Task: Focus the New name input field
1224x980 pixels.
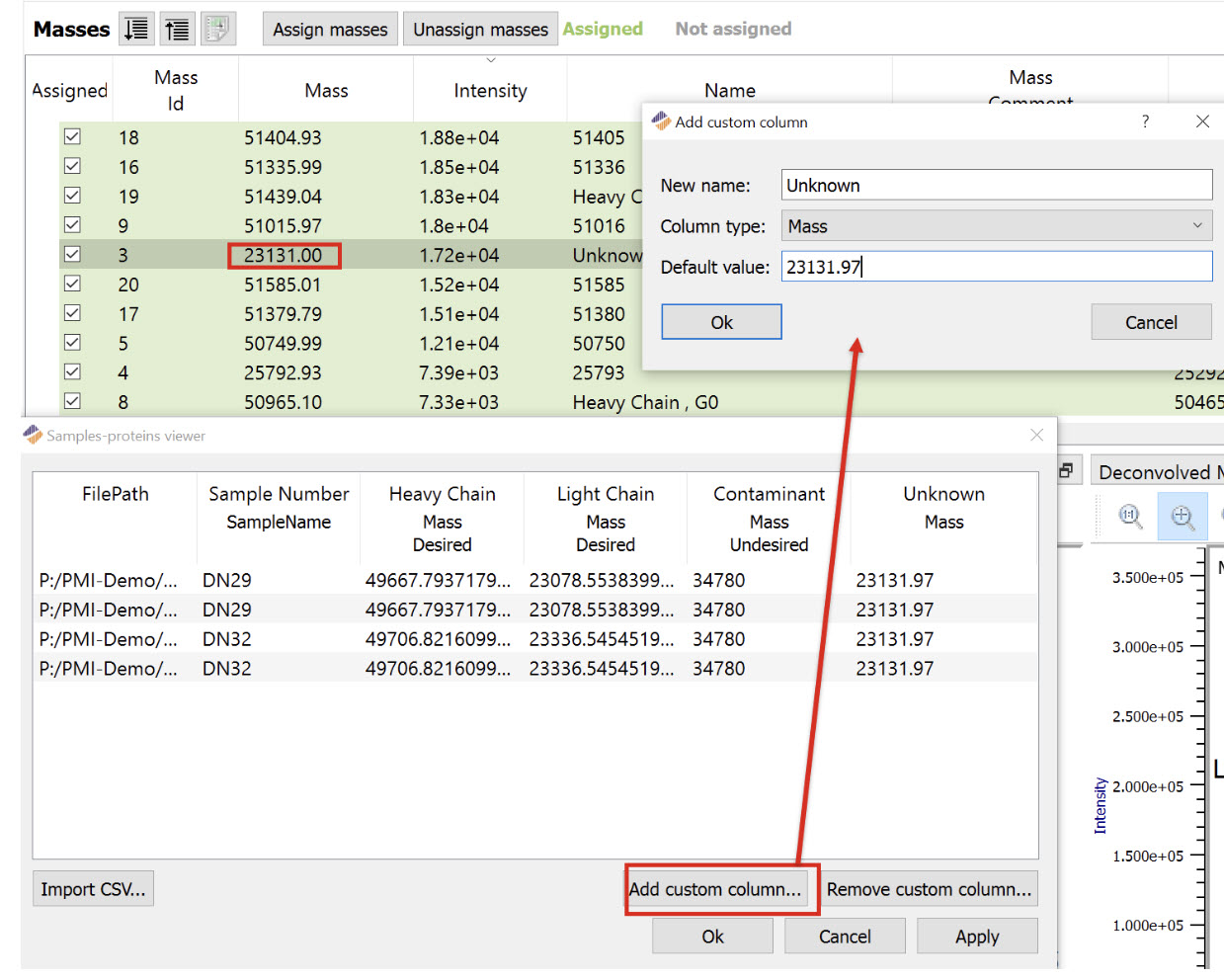Action: tap(996, 185)
